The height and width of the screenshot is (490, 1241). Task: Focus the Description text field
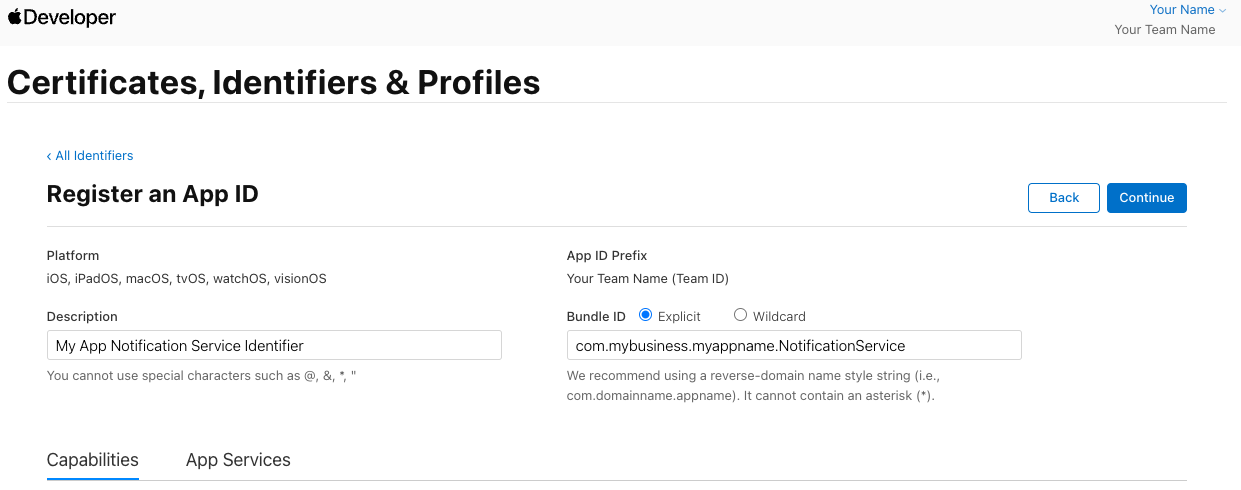pyautogui.click(x=274, y=346)
